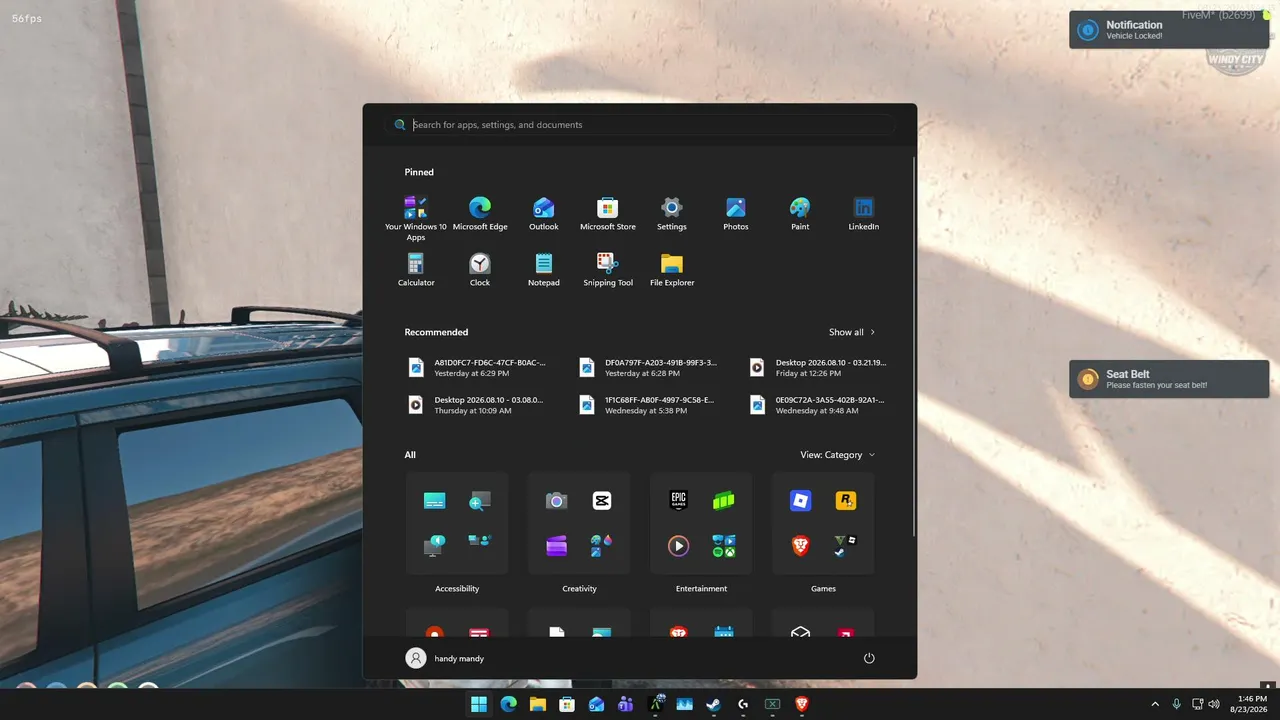
Task: Show hidden system tray icons
Action: pyautogui.click(x=1155, y=704)
